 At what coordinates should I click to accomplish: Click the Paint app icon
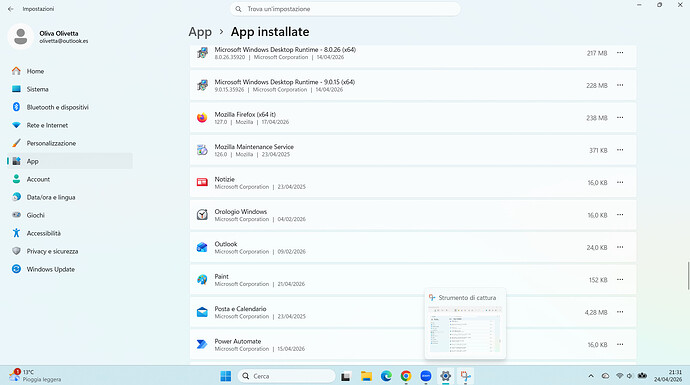(x=202, y=279)
